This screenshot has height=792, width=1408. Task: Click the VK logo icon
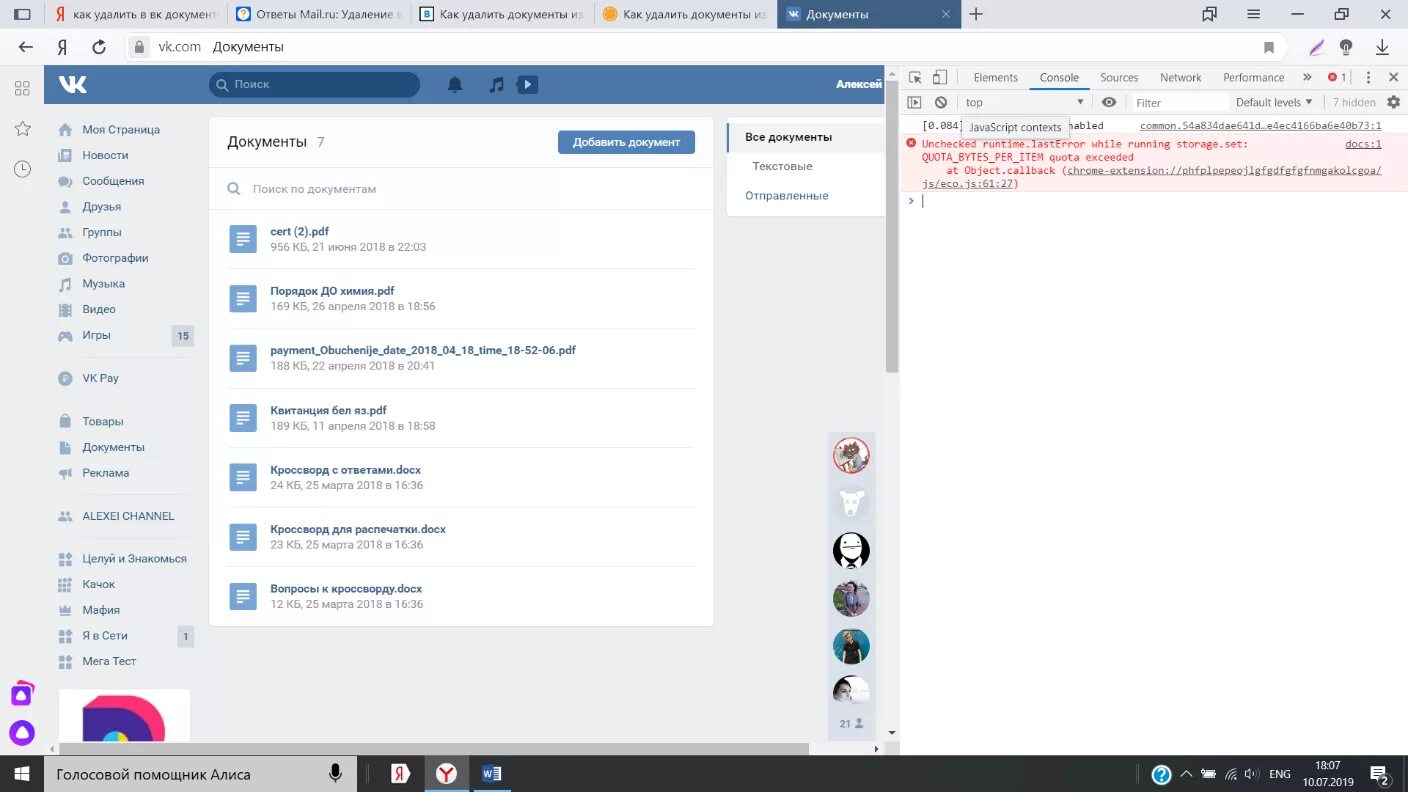[x=73, y=84]
